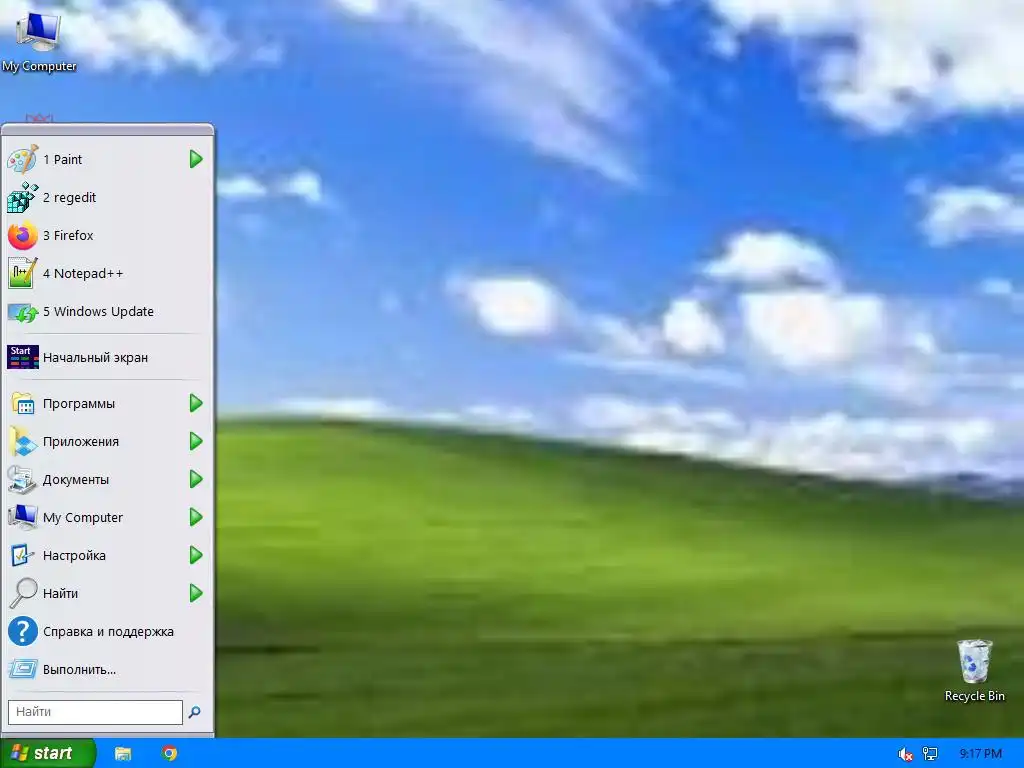Select the '1 Paint' menu entry text
Screen dimensions: 1024x768
pyautogui.click(x=63, y=159)
